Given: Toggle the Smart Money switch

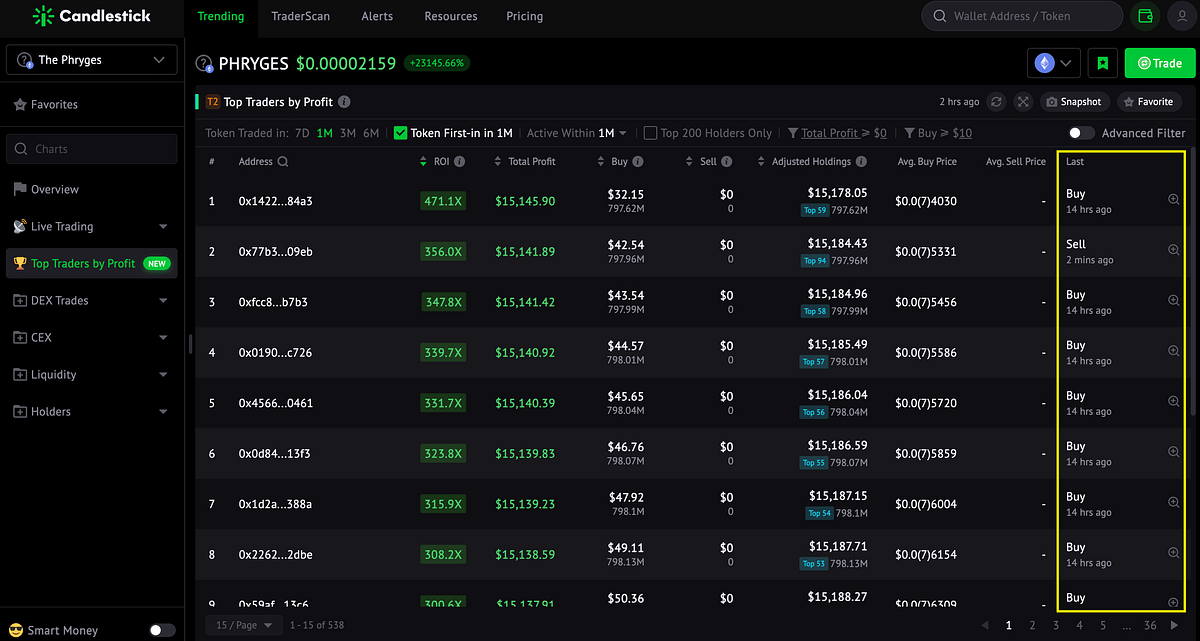Looking at the screenshot, I should coord(162,630).
